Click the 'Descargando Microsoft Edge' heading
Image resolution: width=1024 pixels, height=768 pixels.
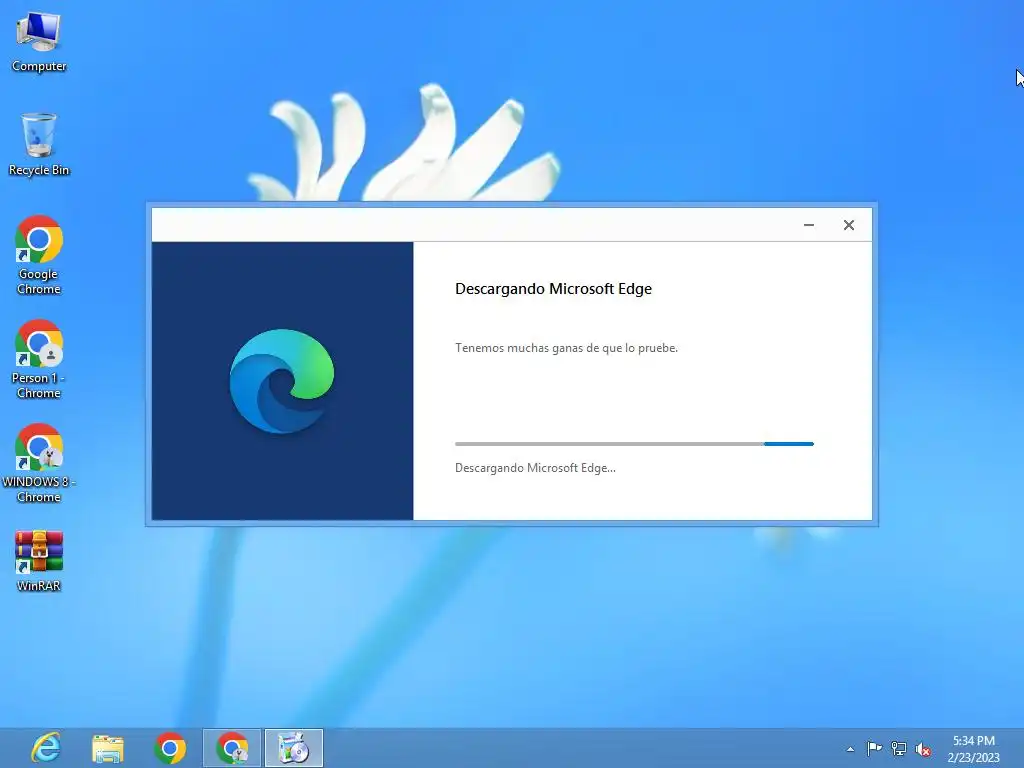(x=553, y=289)
